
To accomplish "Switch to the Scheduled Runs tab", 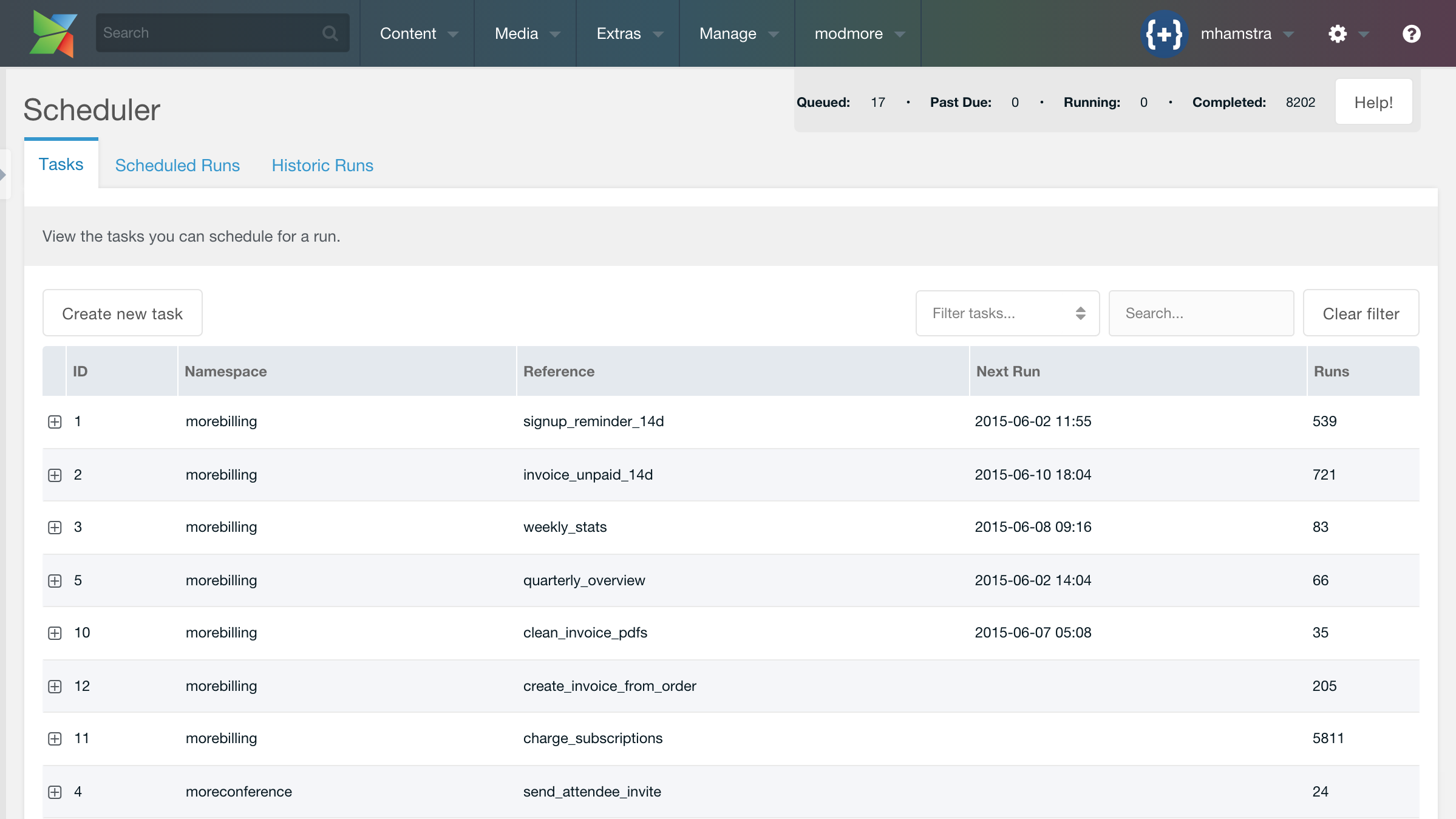I will click(177, 165).
